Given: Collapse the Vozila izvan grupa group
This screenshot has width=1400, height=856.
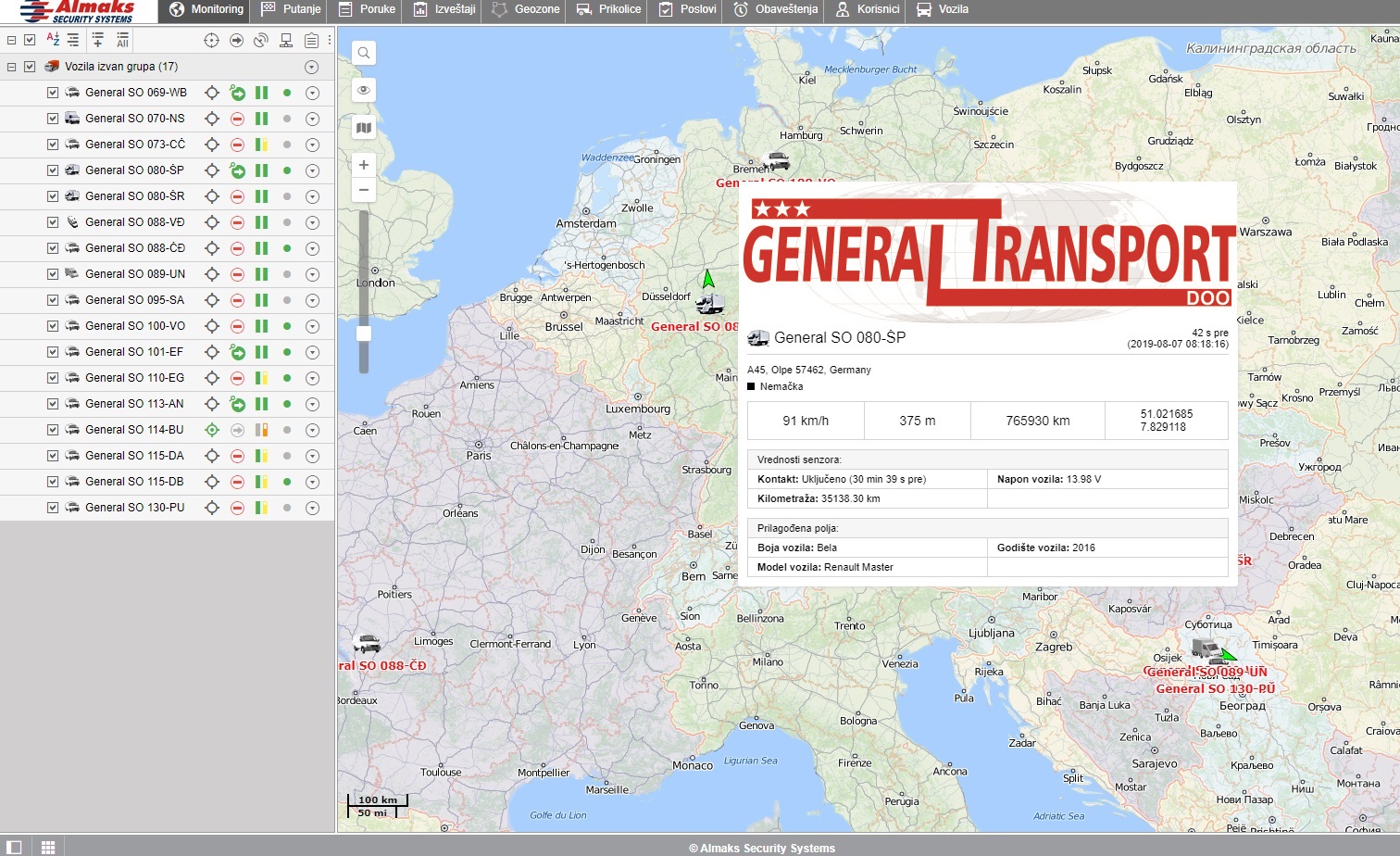Looking at the screenshot, I should tap(11, 67).
